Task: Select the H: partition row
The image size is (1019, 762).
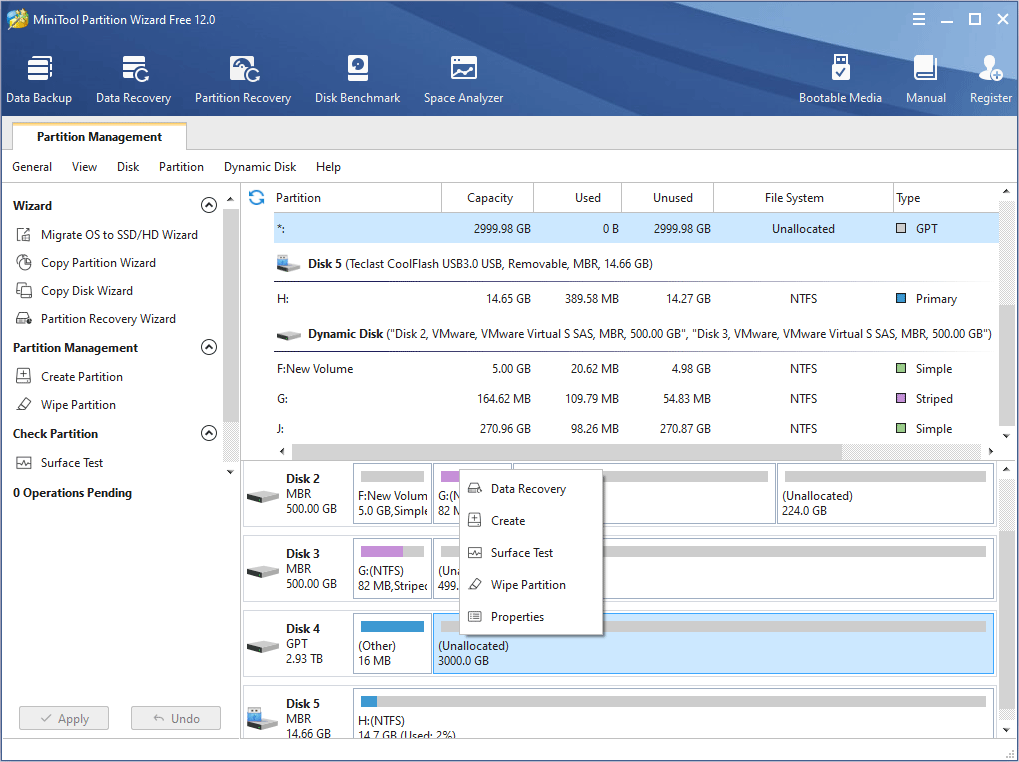Action: tap(636, 299)
